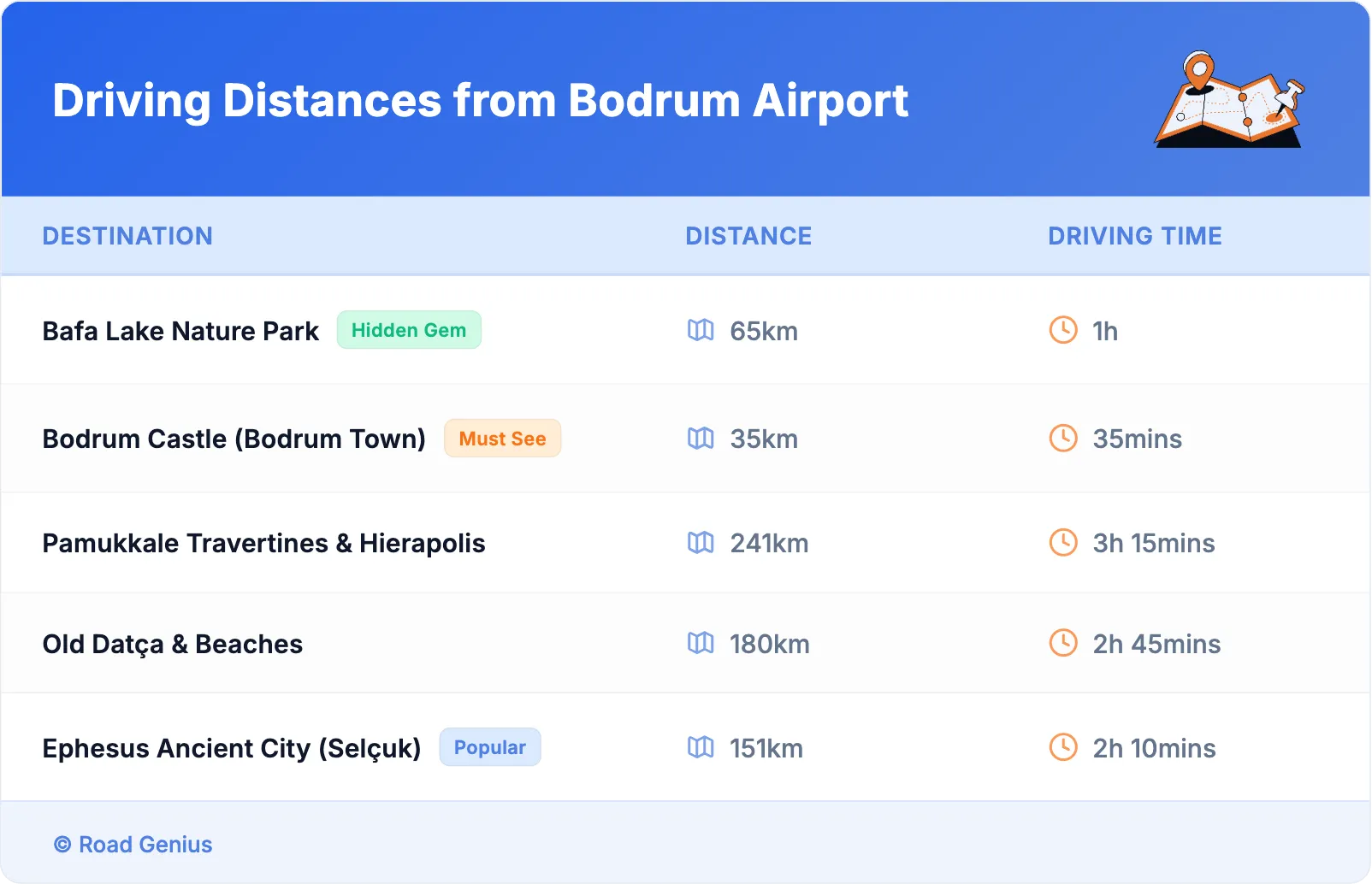
Task: Click the 65km distance value
Action: tap(764, 331)
